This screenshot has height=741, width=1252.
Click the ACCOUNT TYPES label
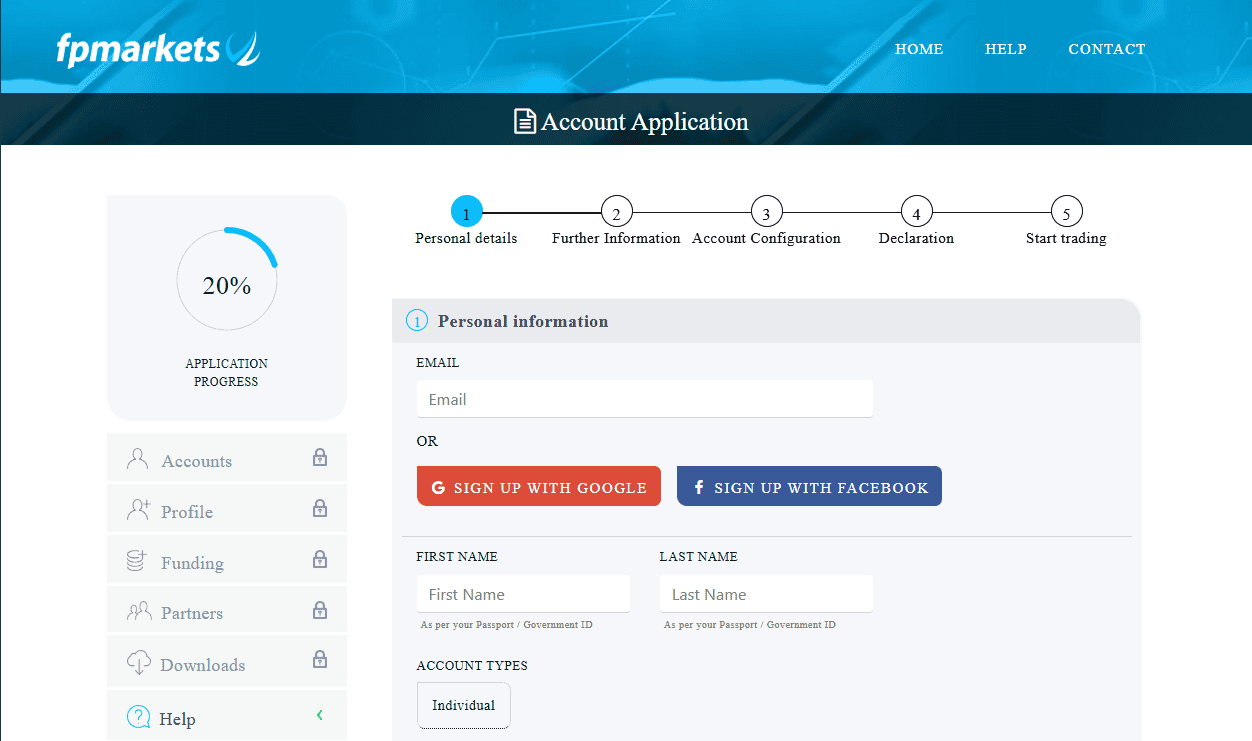[x=472, y=666]
